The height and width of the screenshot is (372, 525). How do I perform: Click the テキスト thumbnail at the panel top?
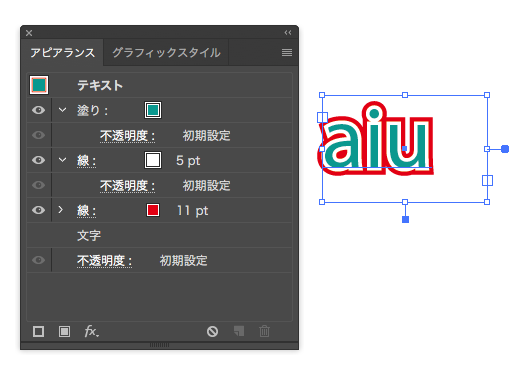point(39,85)
